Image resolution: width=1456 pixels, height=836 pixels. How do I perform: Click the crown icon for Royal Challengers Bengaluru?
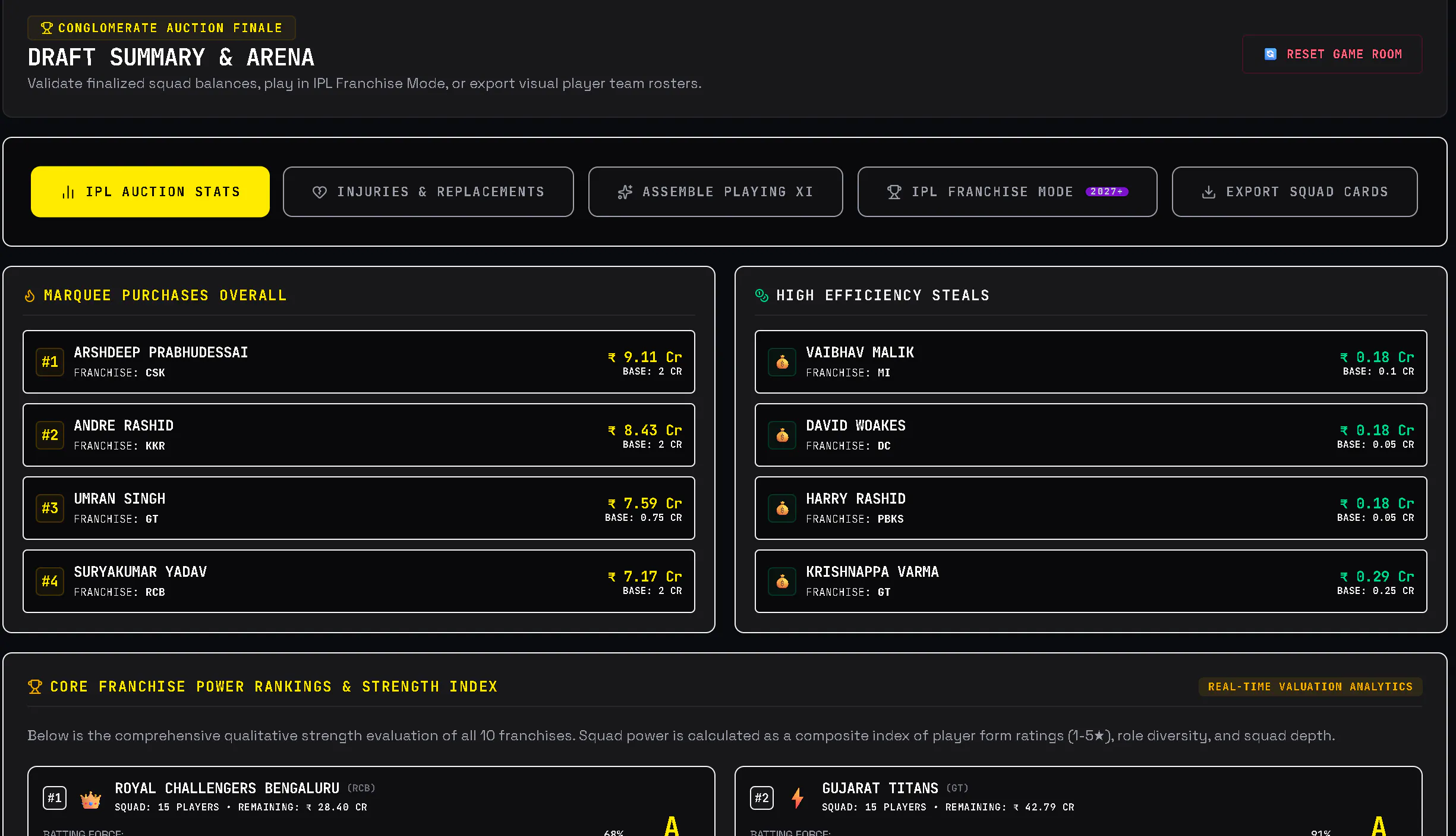(90, 799)
